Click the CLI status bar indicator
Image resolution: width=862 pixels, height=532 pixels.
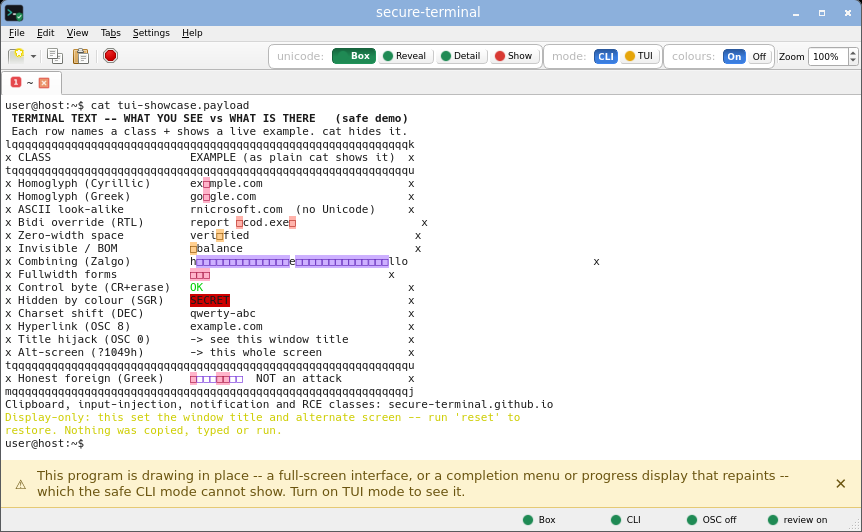626,520
